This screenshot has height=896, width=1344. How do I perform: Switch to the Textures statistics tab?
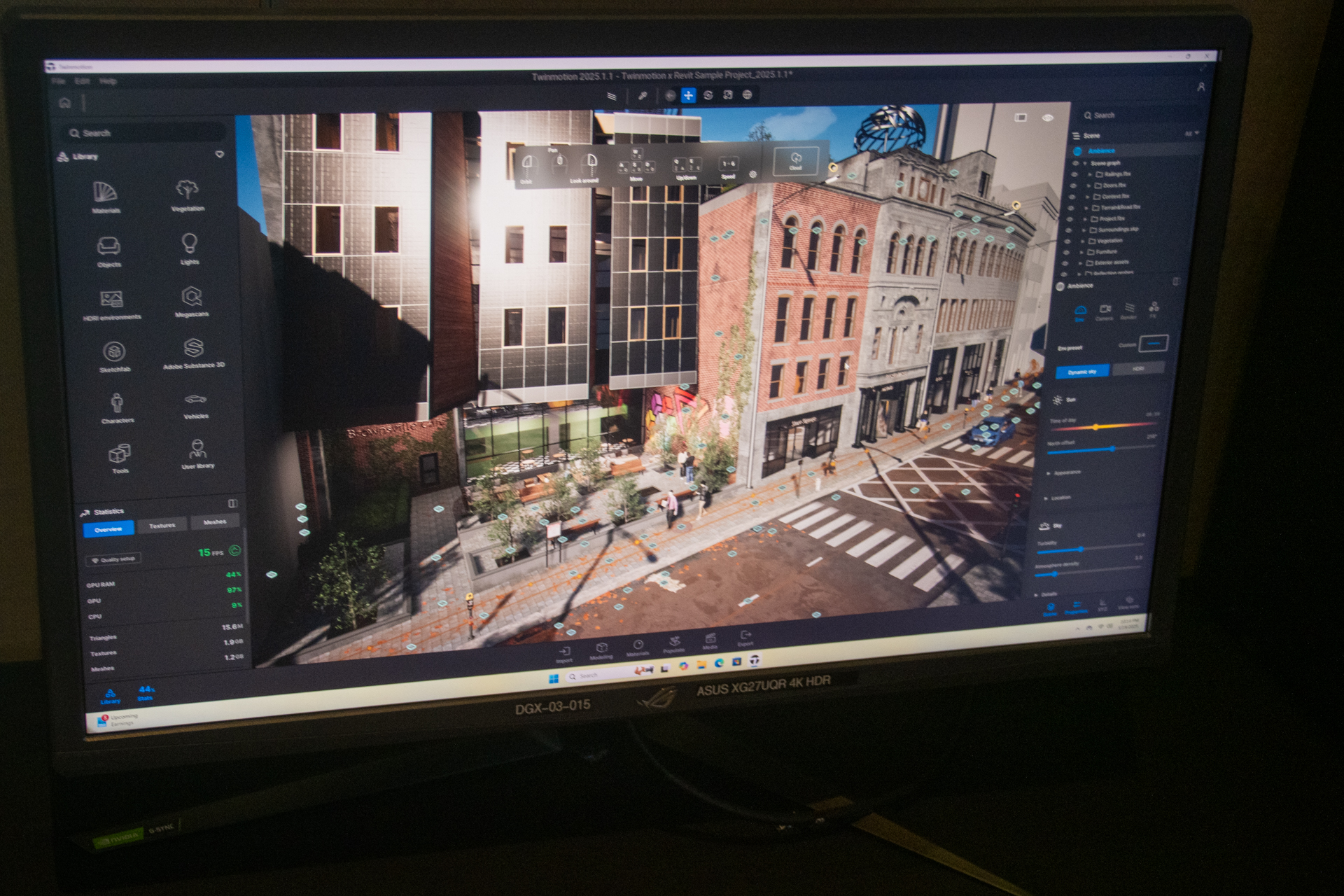[162, 525]
